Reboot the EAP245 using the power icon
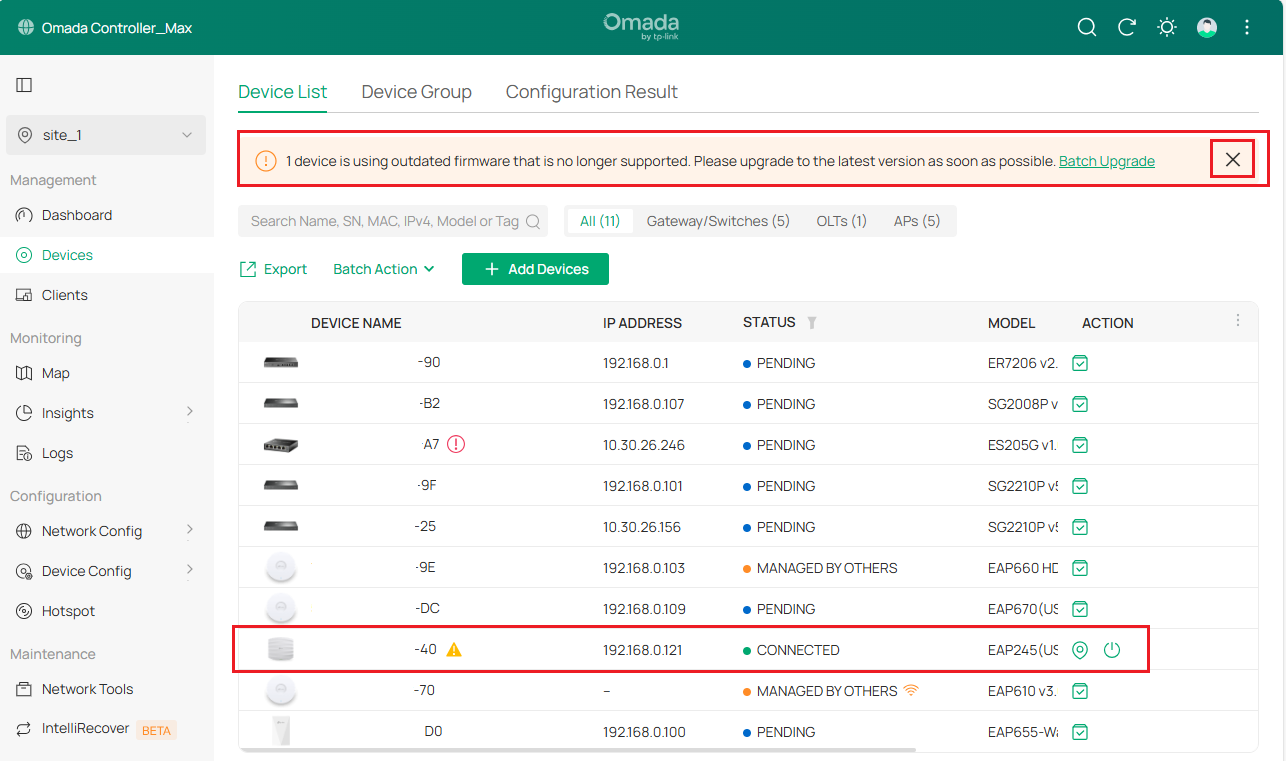 1112,649
